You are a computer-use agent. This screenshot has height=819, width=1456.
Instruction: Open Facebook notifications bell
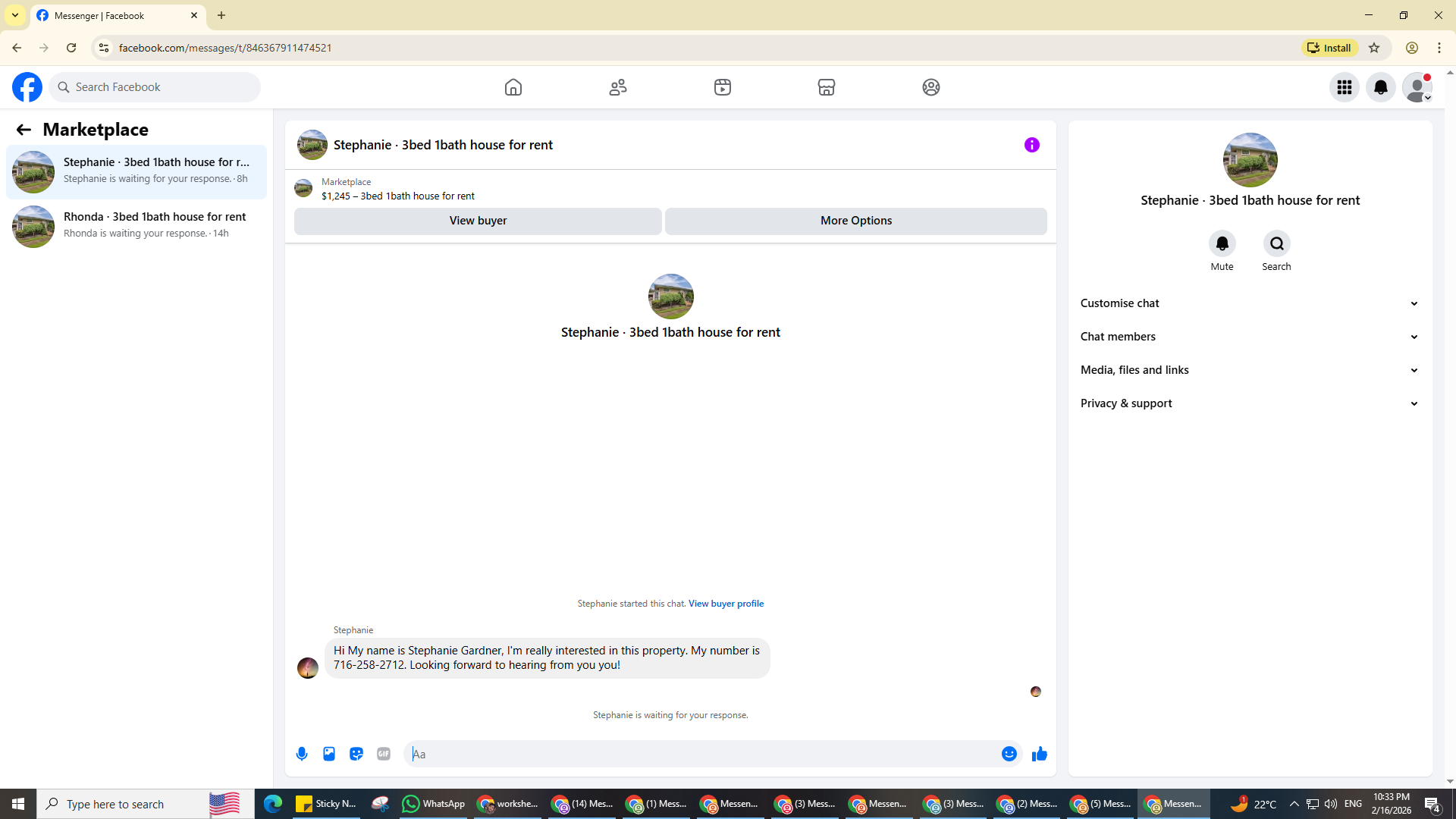click(x=1380, y=87)
